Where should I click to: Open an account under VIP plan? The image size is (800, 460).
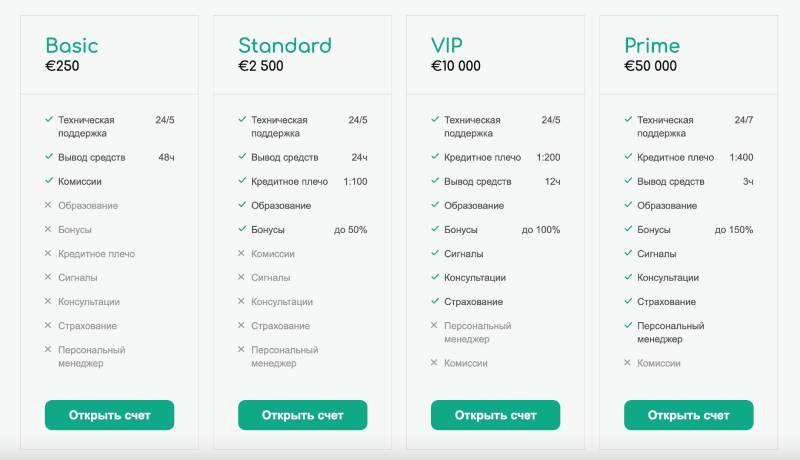pos(495,415)
